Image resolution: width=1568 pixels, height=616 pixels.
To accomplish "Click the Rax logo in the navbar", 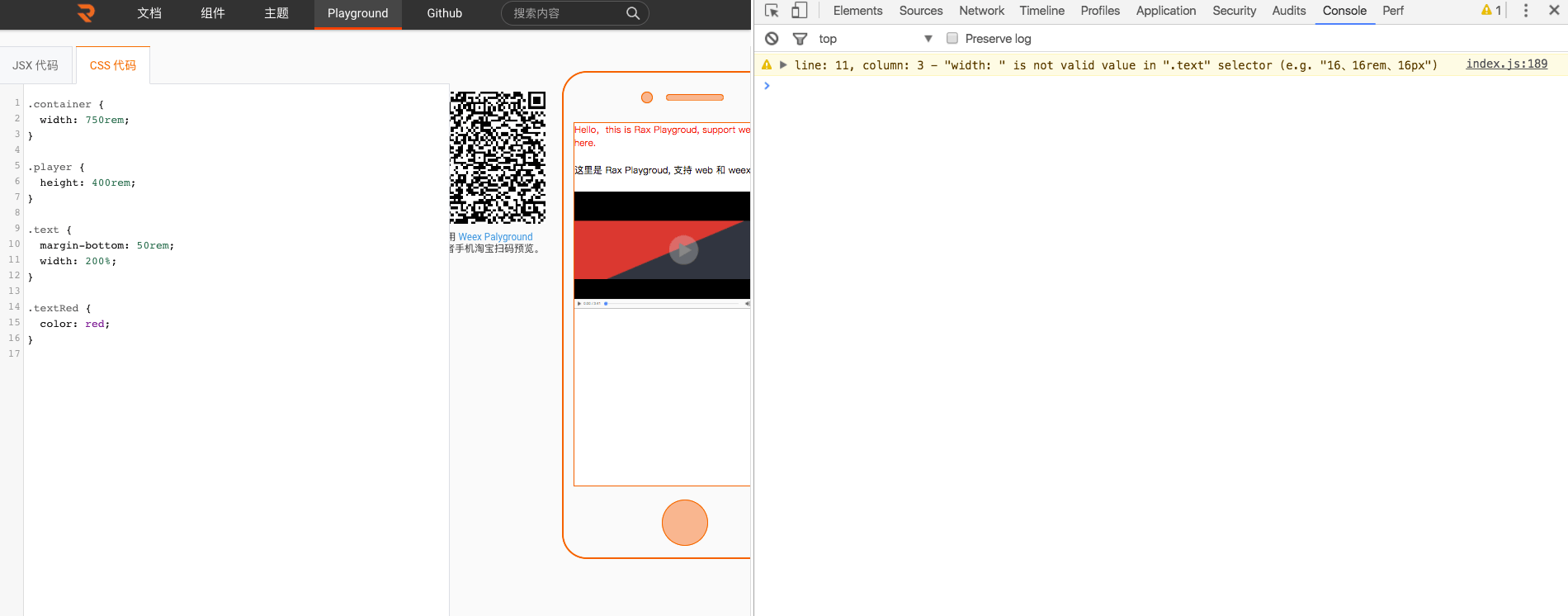I will click(86, 13).
